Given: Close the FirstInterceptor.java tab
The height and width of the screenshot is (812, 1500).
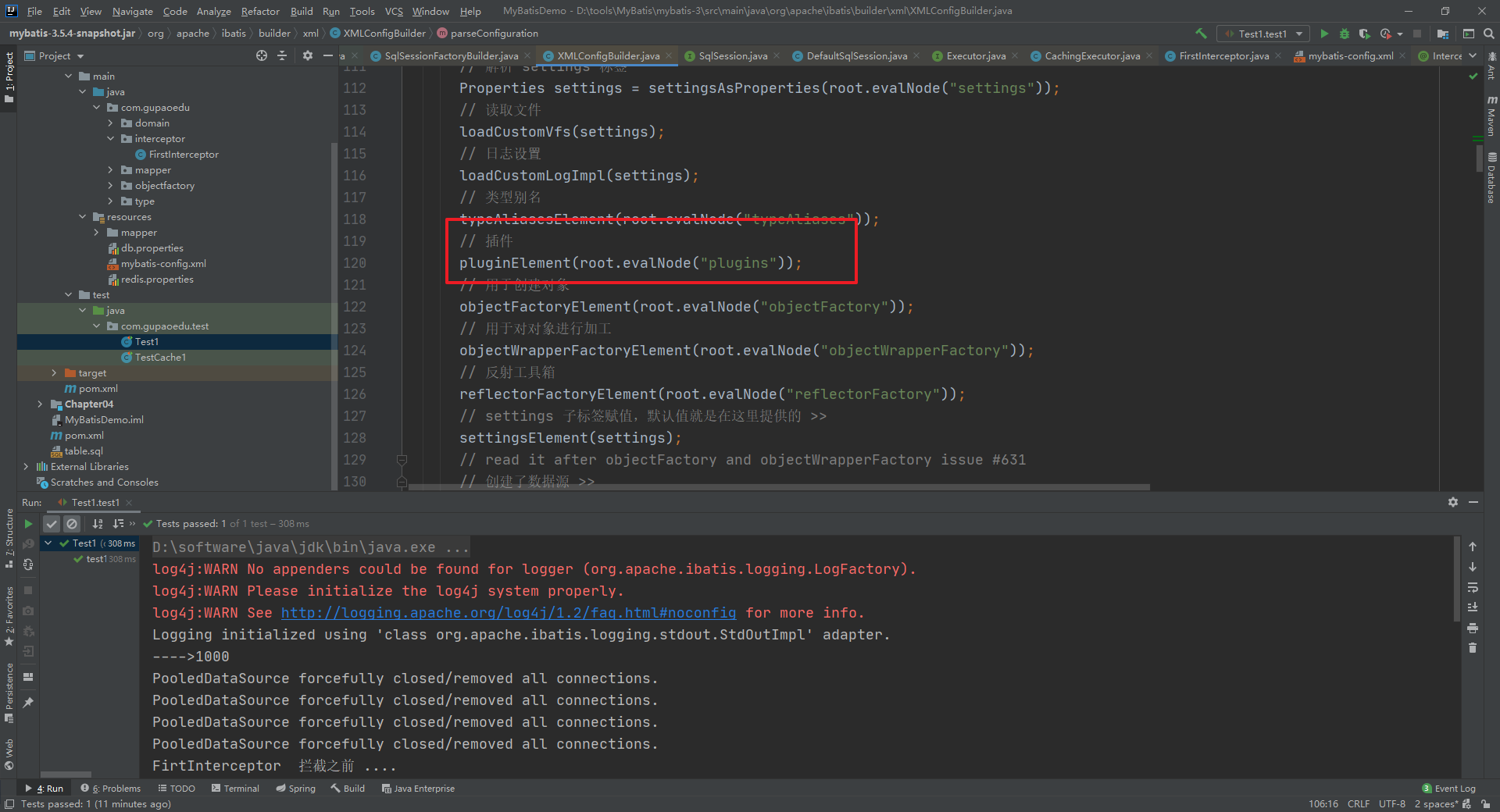Looking at the screenshot, I should [1278, 55].
